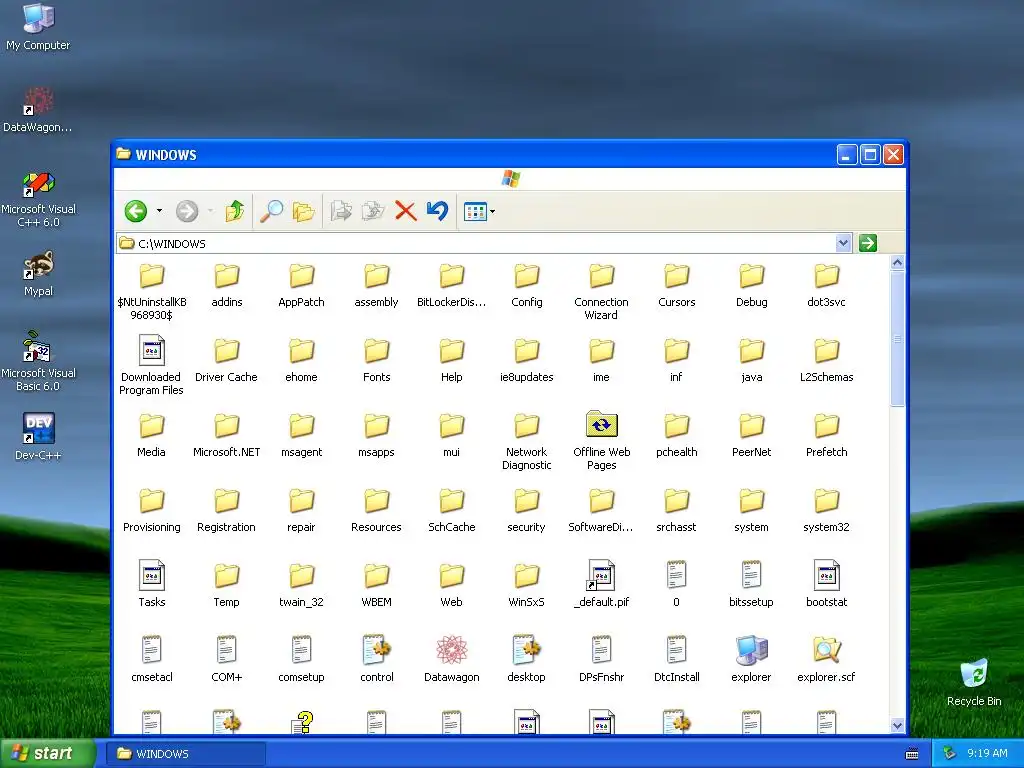
Task: Toggle the Folders pane icon
Action: [x=303, y=211]
